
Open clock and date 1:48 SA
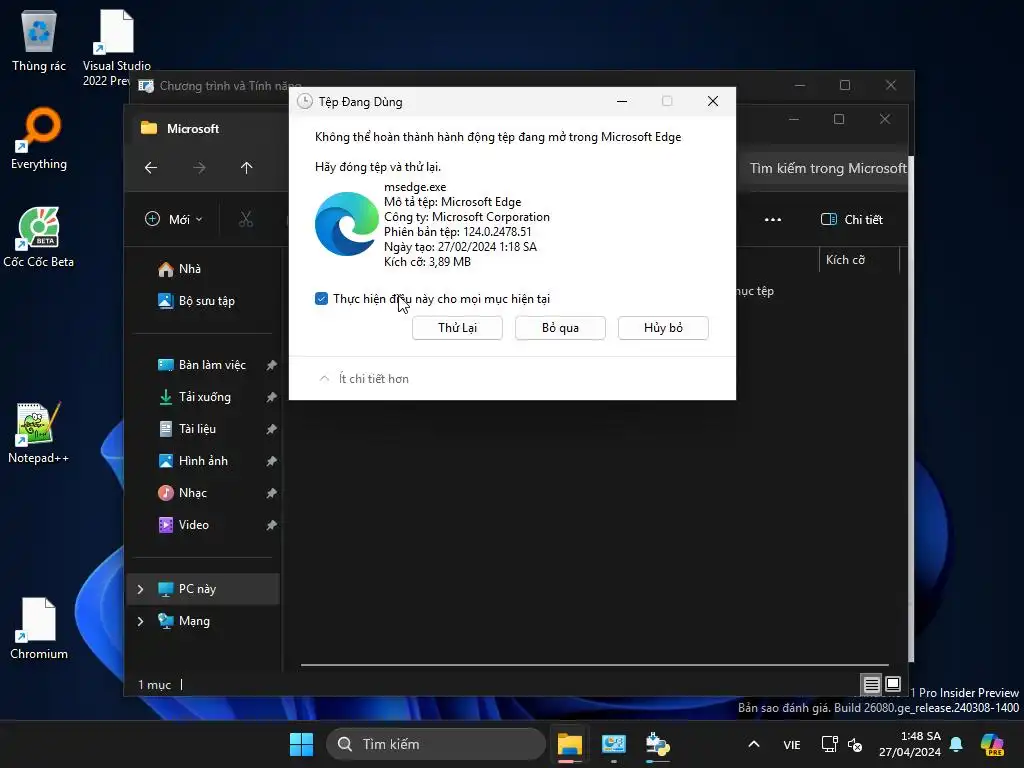pyautogui.click(x=910, y=744)
